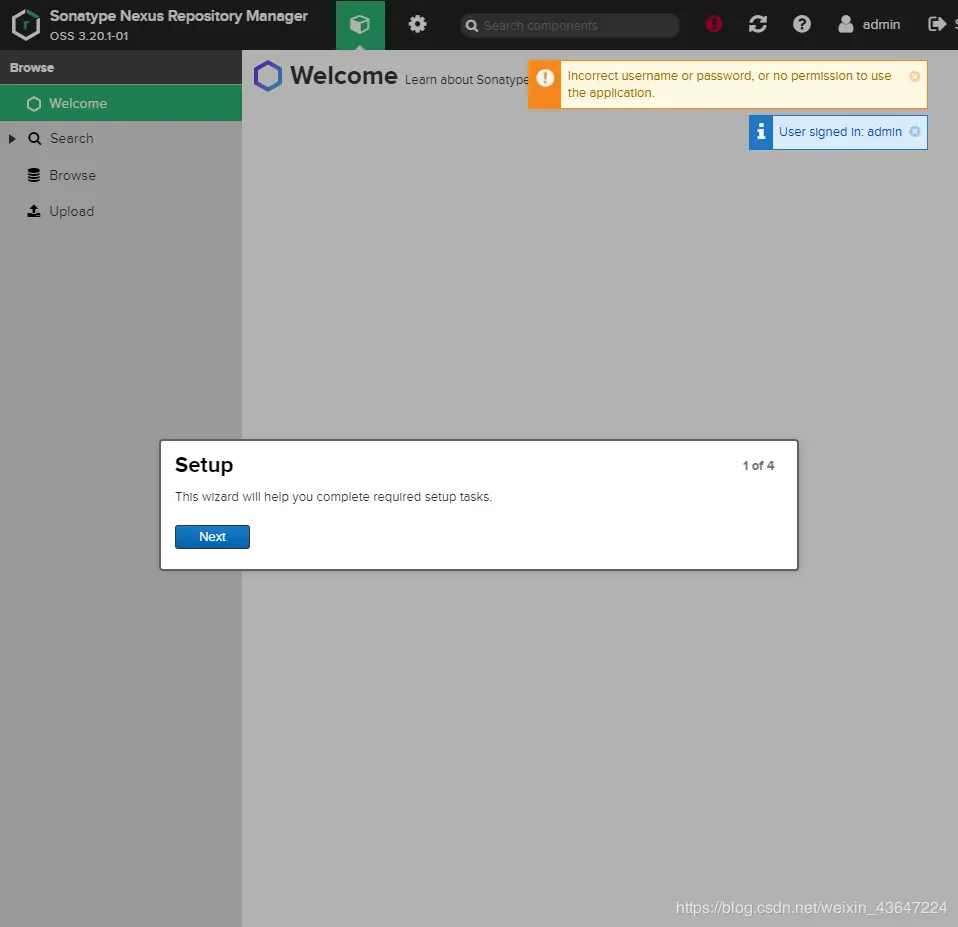The width and height of the screenshot is (958, 927).
Task: Click the Welcome hexagon page icon
Action: coord(268,76)
